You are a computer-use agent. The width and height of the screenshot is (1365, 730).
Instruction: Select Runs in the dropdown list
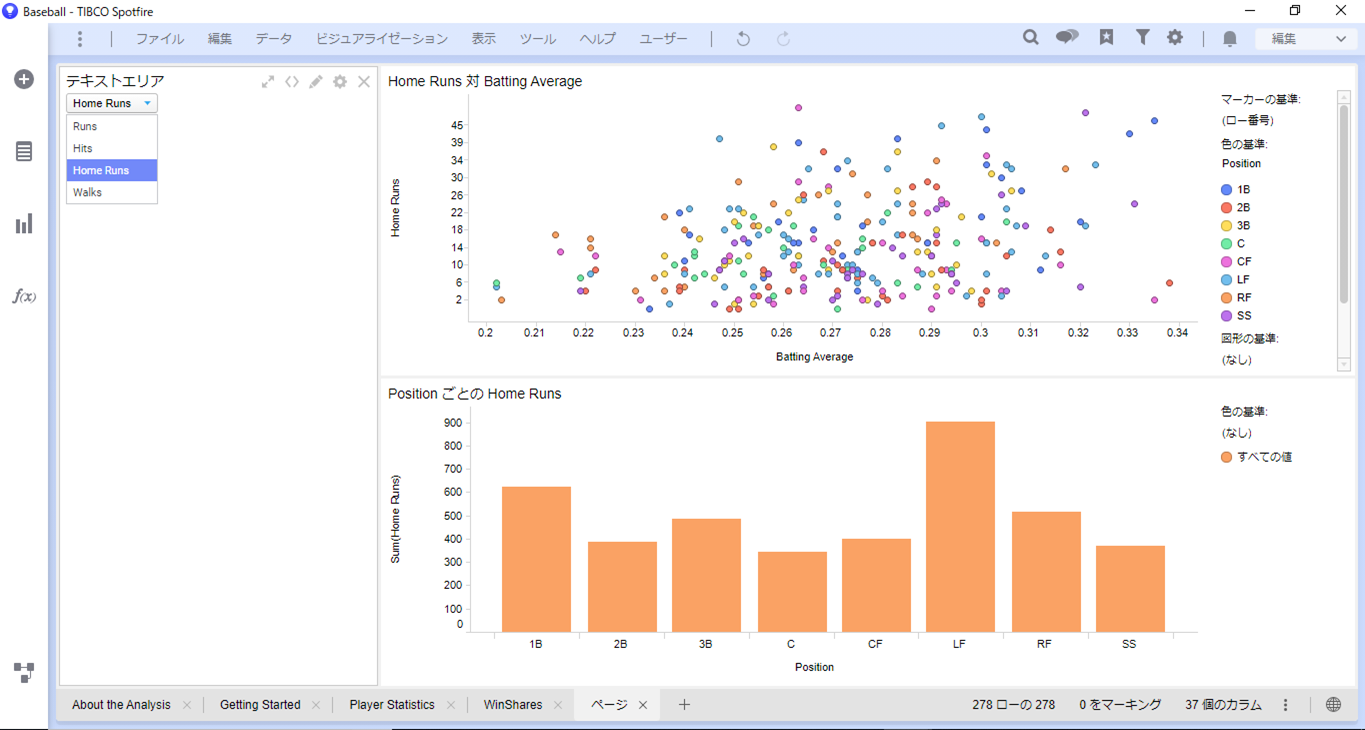click(x=112, y=126)
